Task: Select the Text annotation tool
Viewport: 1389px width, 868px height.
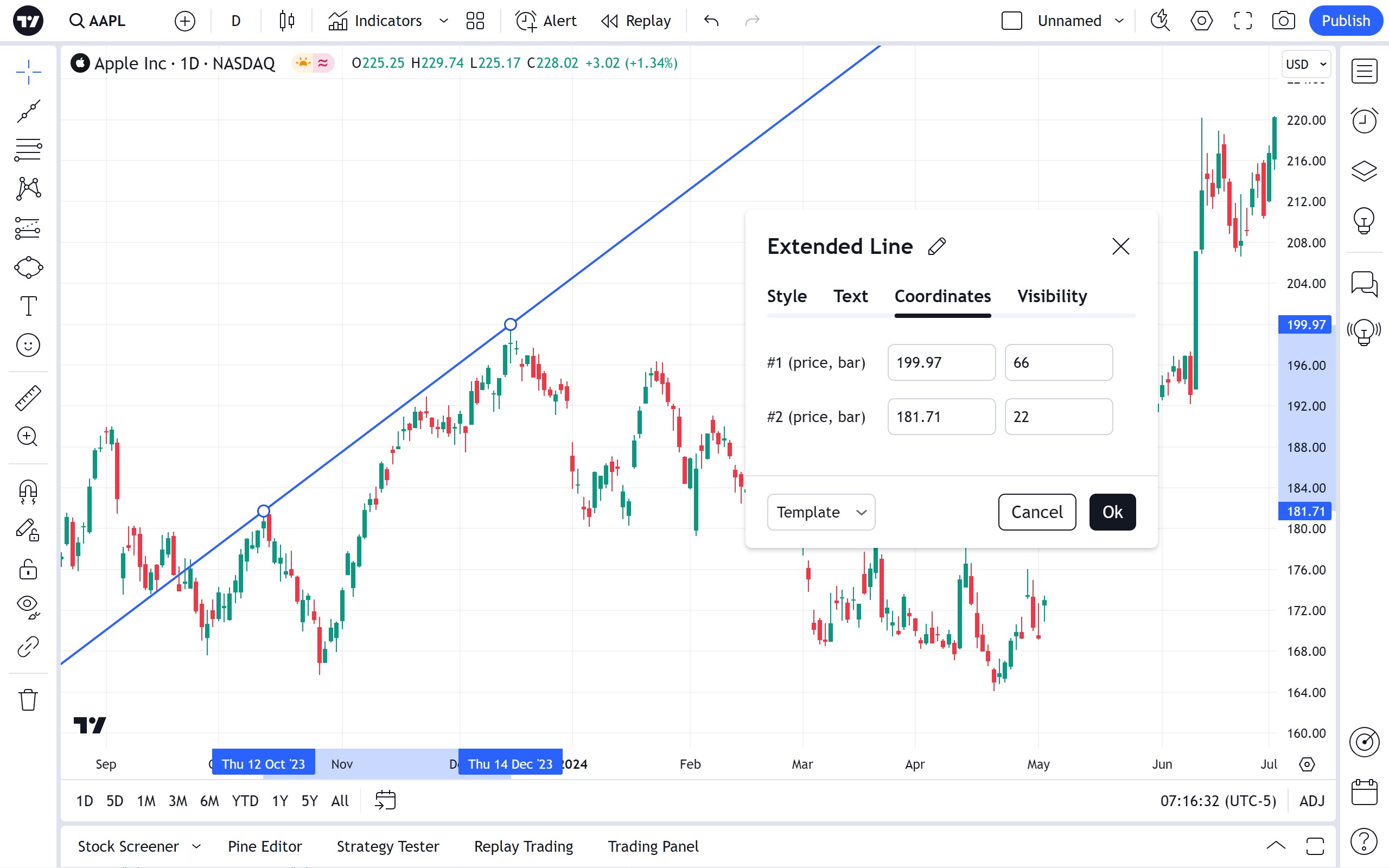Action: coord(28,306)
